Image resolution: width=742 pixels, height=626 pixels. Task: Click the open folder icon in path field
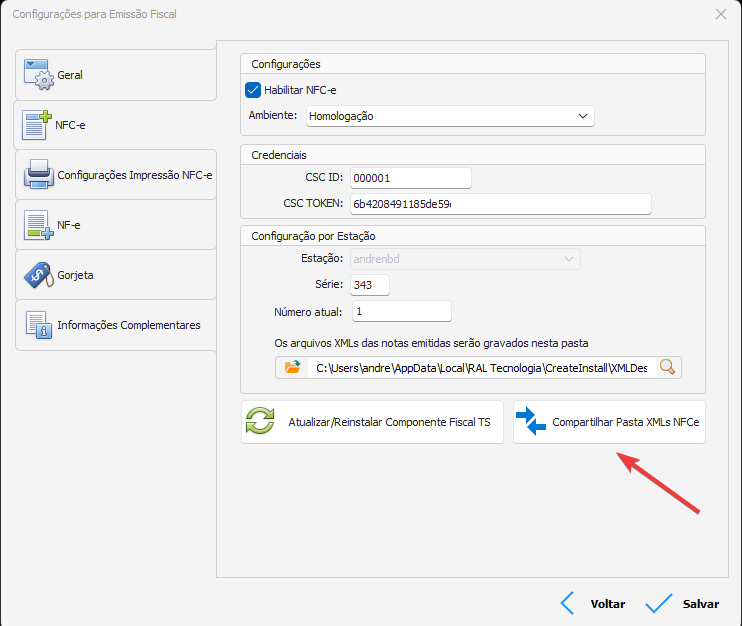tap(292, 367)
